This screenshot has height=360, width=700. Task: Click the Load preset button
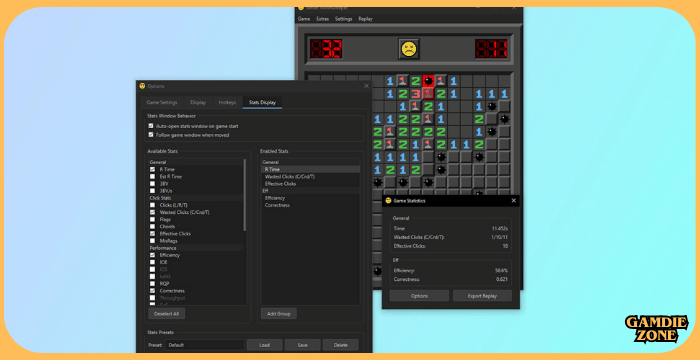264,345
